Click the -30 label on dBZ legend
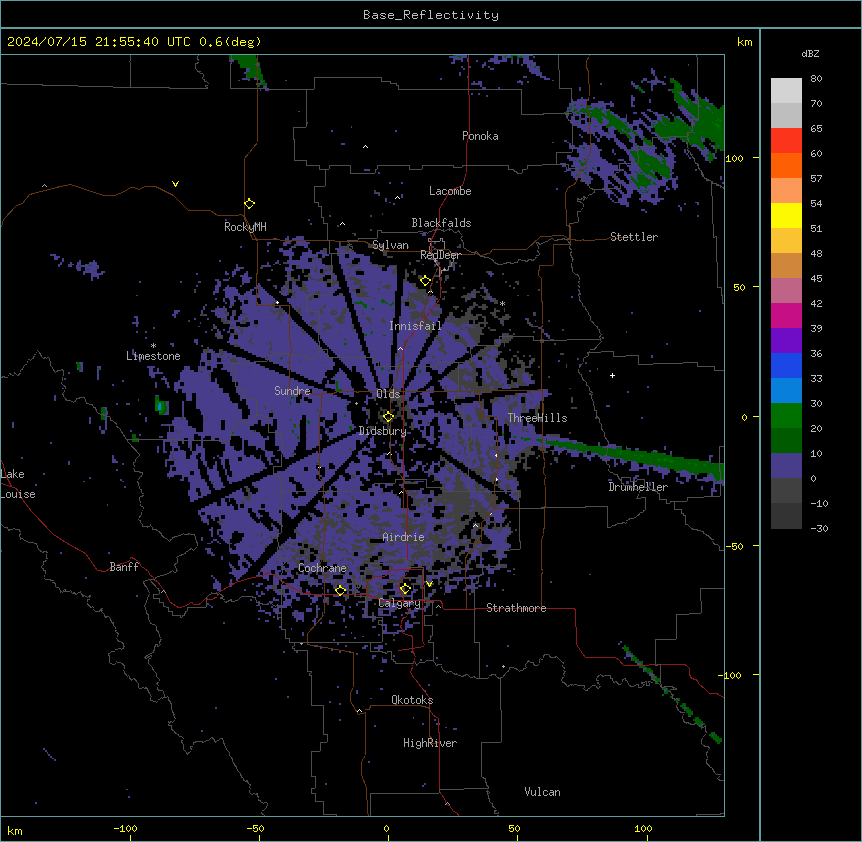This screenshot has width=862, height=842. pos(819,529)
